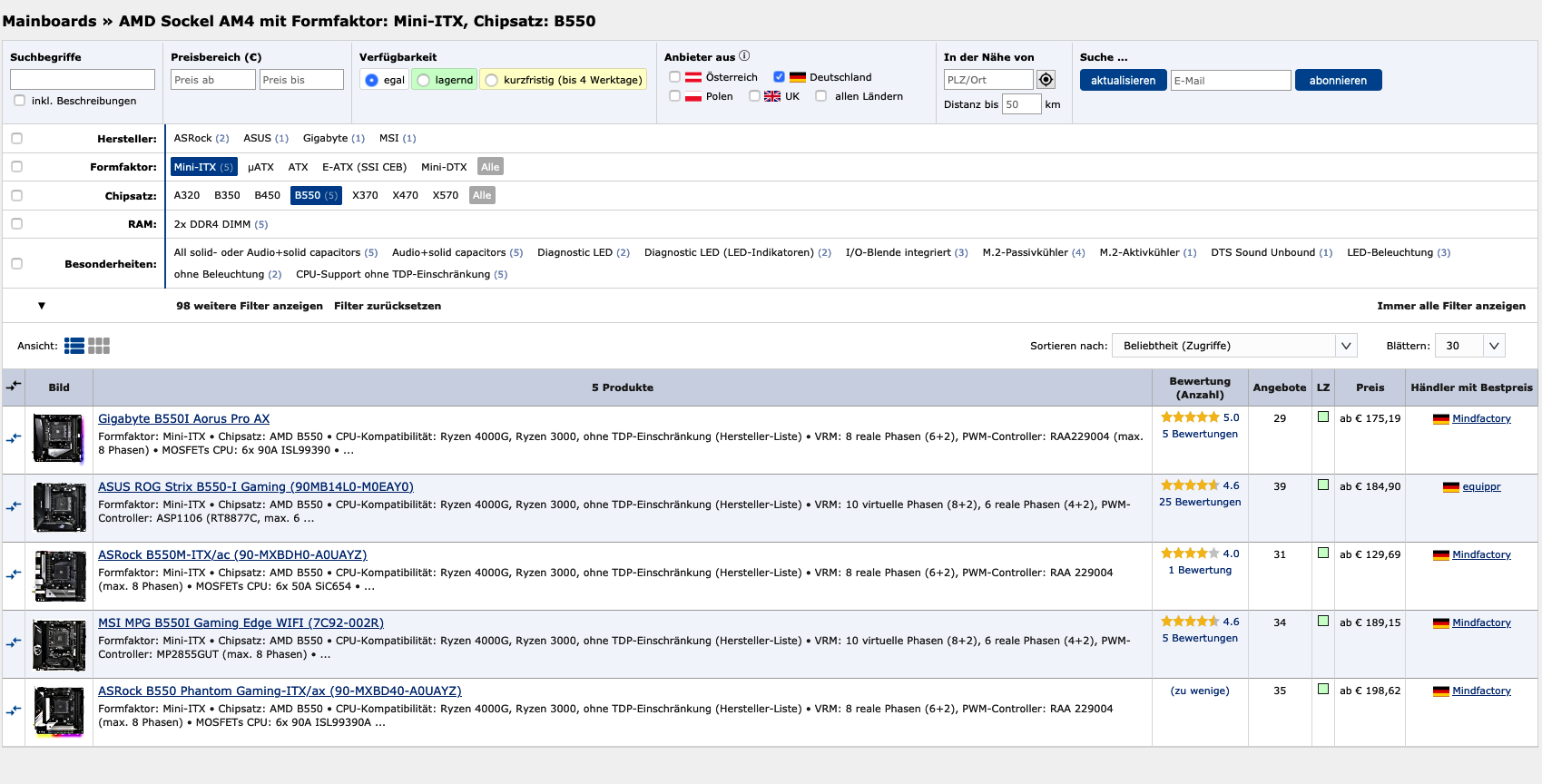The height and width of the screenshot is (784, 1542).
Task: Add ASRock B550 Phantom Gaming-ITX/ax to comparison
Action: [14, 710]
